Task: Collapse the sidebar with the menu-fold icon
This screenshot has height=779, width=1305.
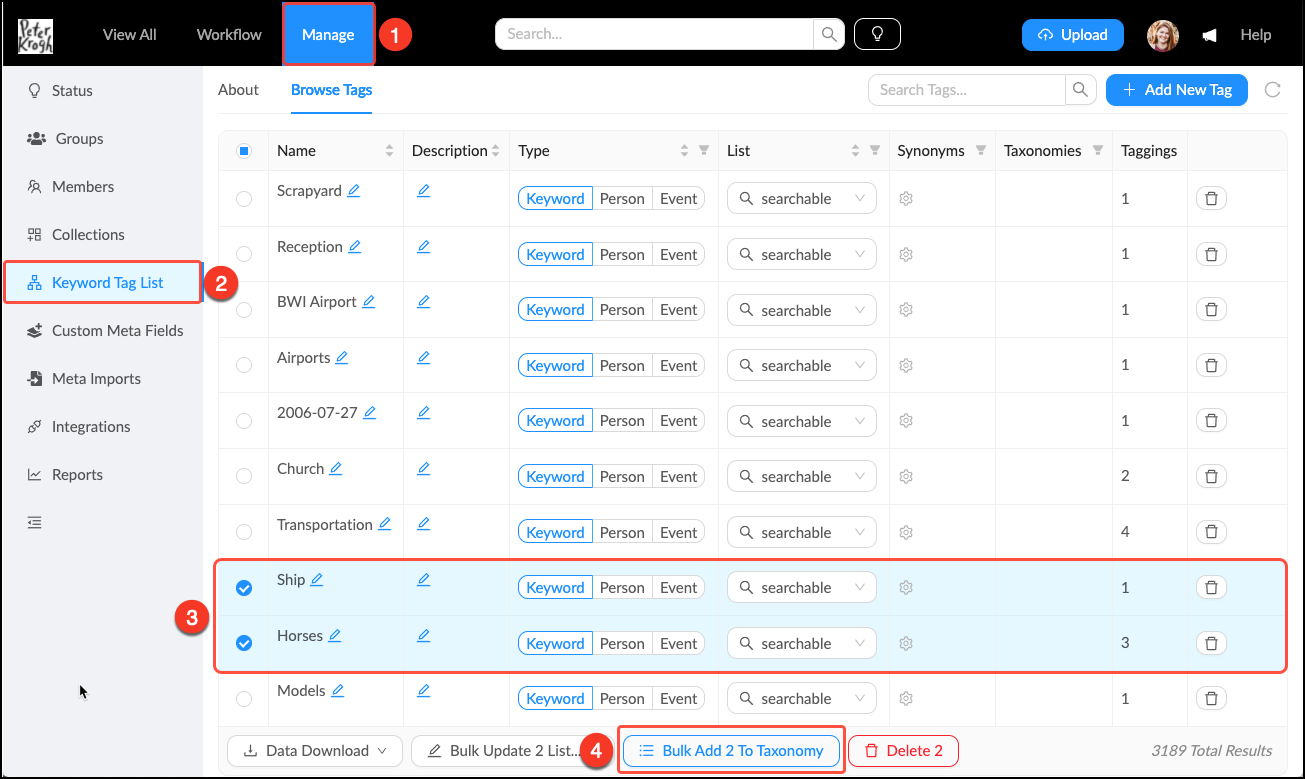Action: click(x=35, y=522)
